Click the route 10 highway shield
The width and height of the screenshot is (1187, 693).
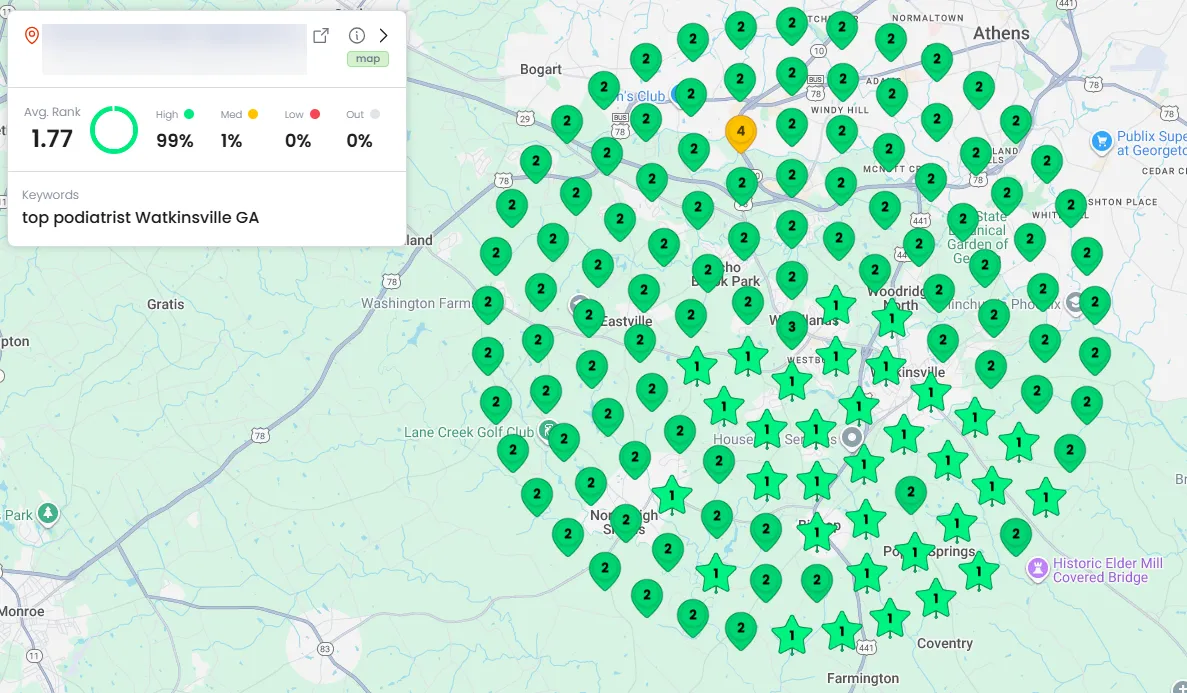[x=818, y=51]
